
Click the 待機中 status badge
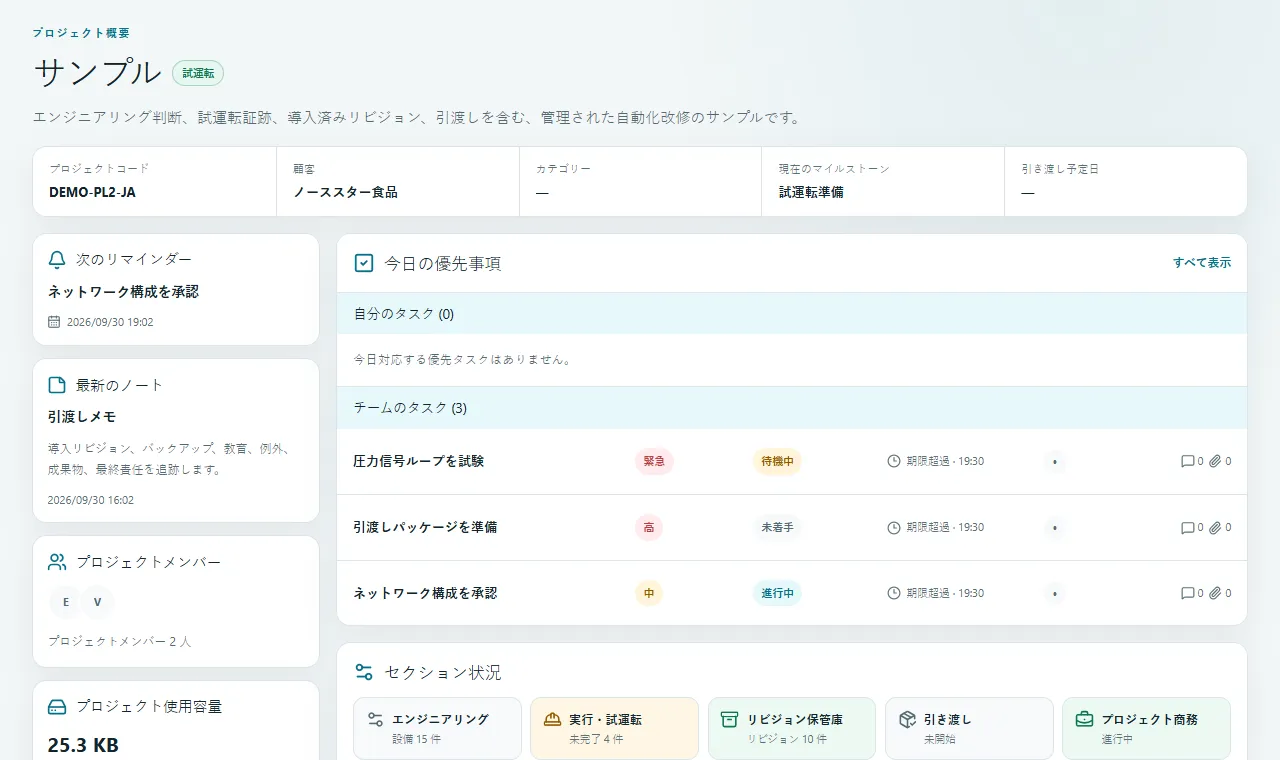[777, 461]
